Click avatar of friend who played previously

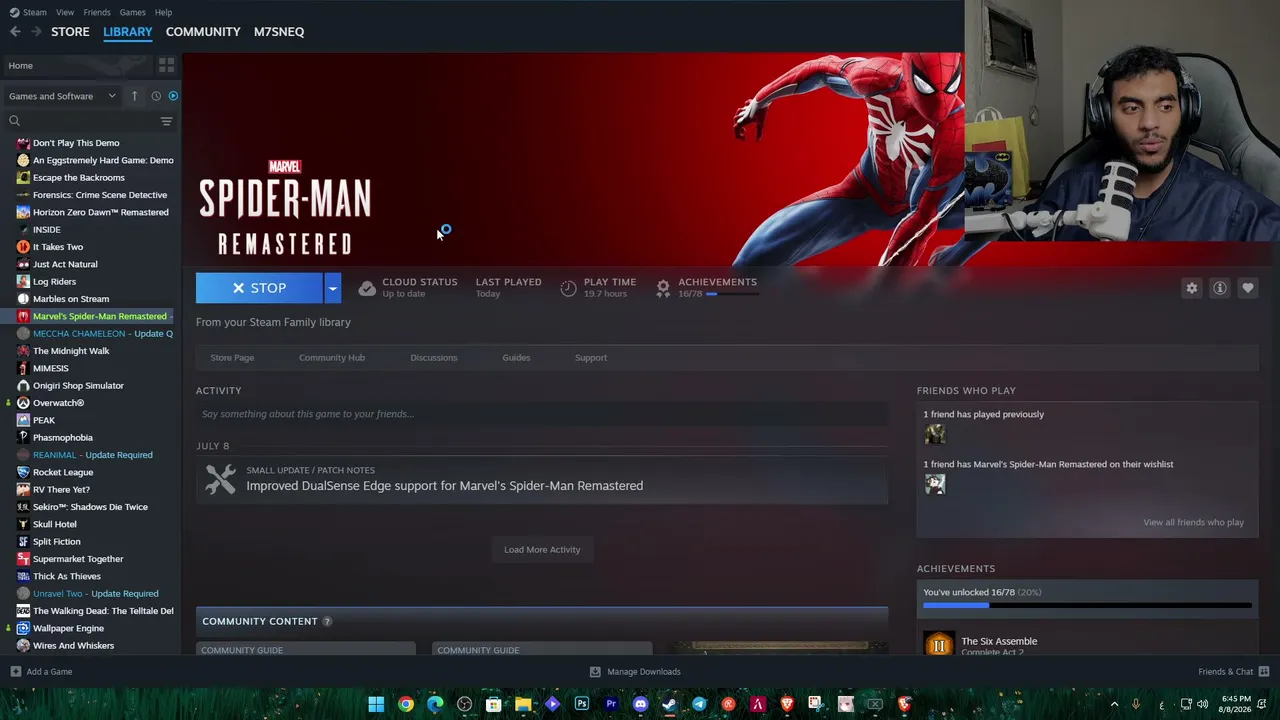click(x=935, y=434)
